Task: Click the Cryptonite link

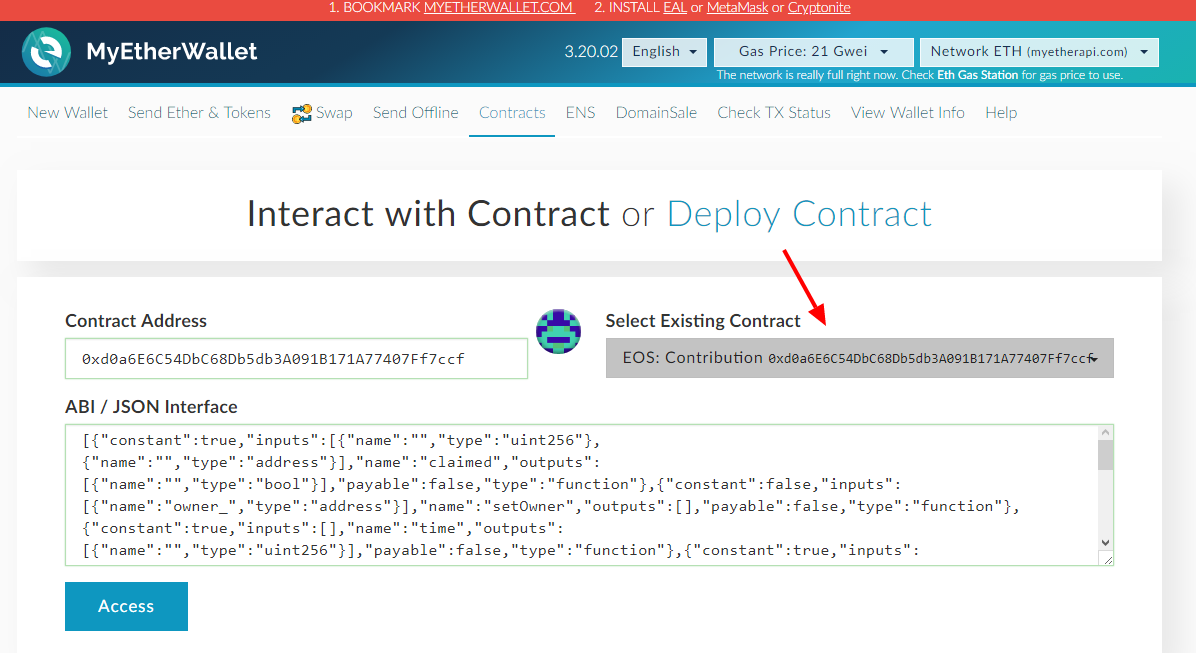Action: (x=818, y=8)
